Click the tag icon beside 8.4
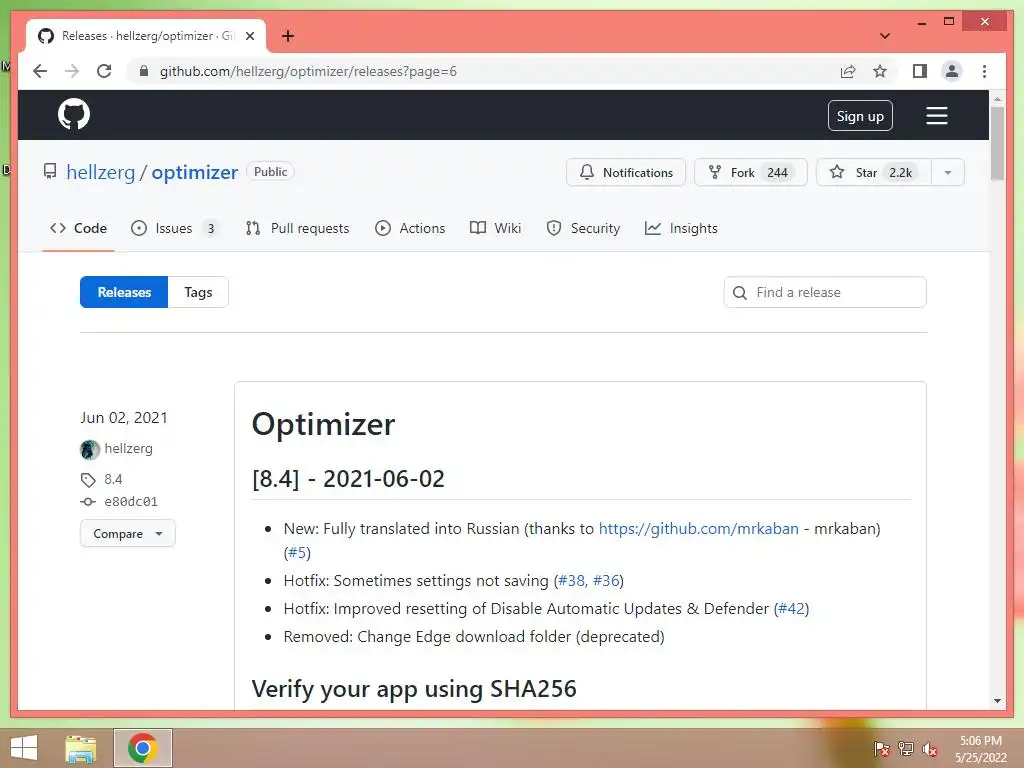This screenshot has height=768, width=1024. [88, 480]
